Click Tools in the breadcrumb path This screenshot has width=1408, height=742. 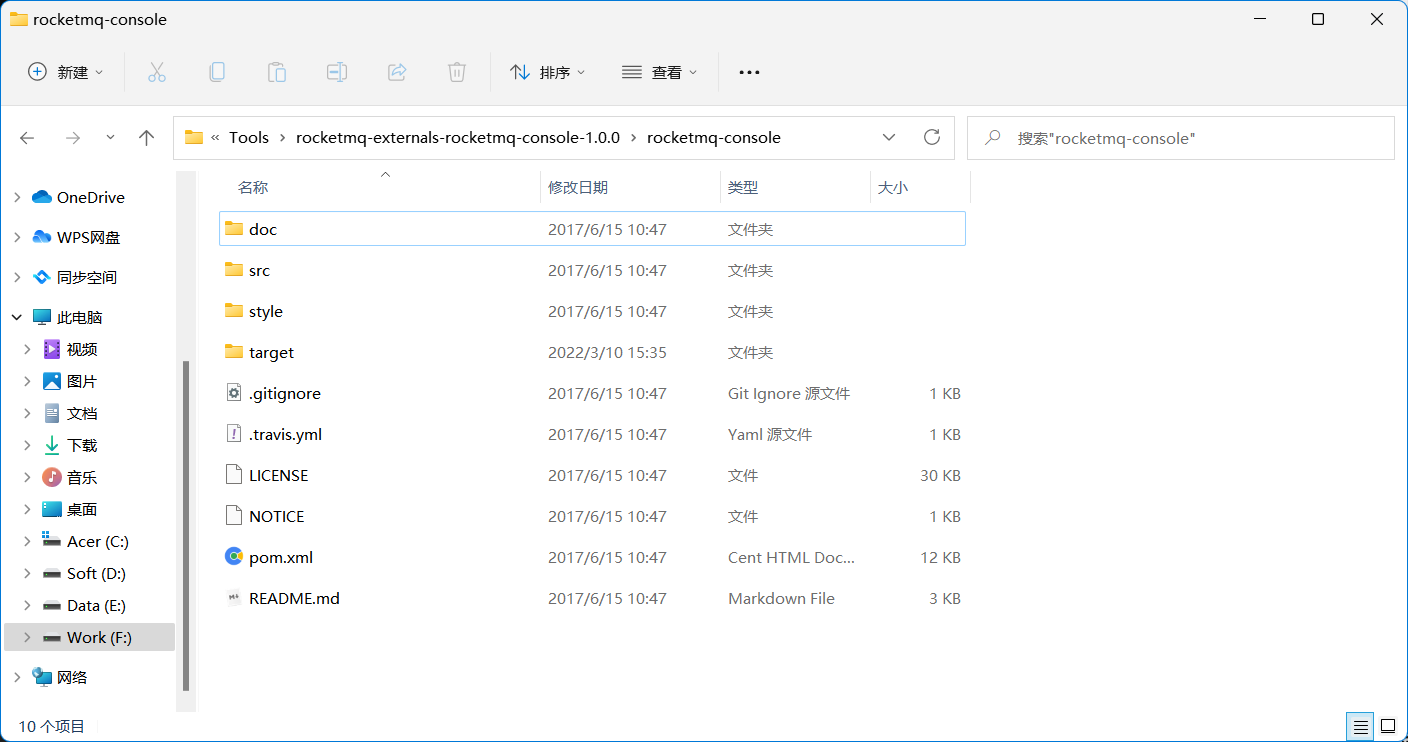(x=249, y=137)
